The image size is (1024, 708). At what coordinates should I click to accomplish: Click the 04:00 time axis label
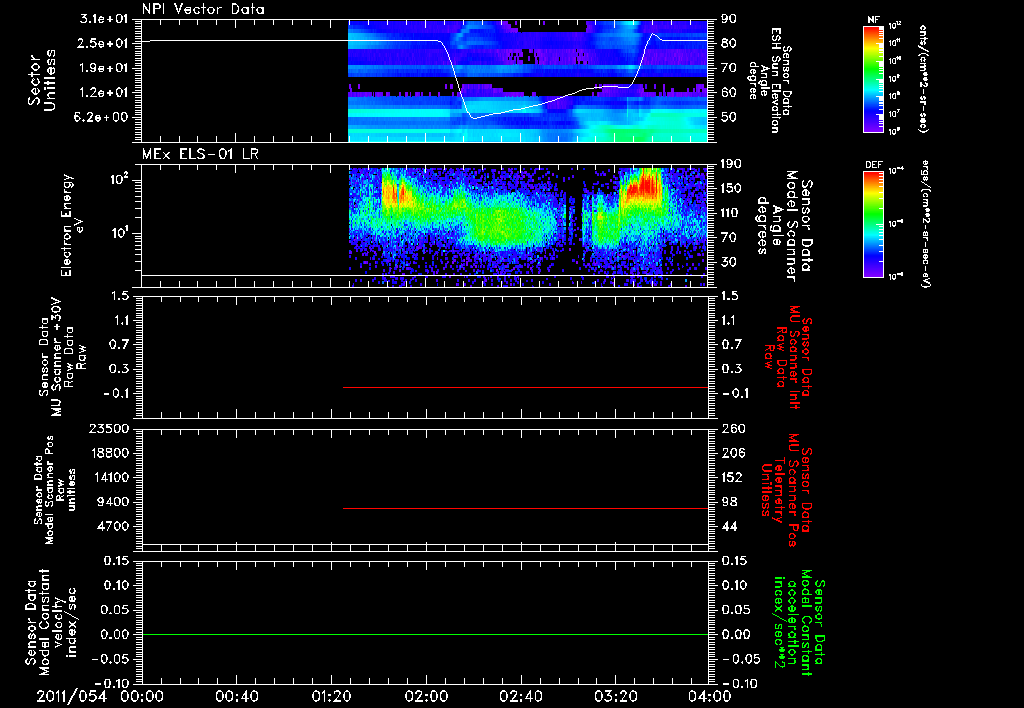pos(710,696)
